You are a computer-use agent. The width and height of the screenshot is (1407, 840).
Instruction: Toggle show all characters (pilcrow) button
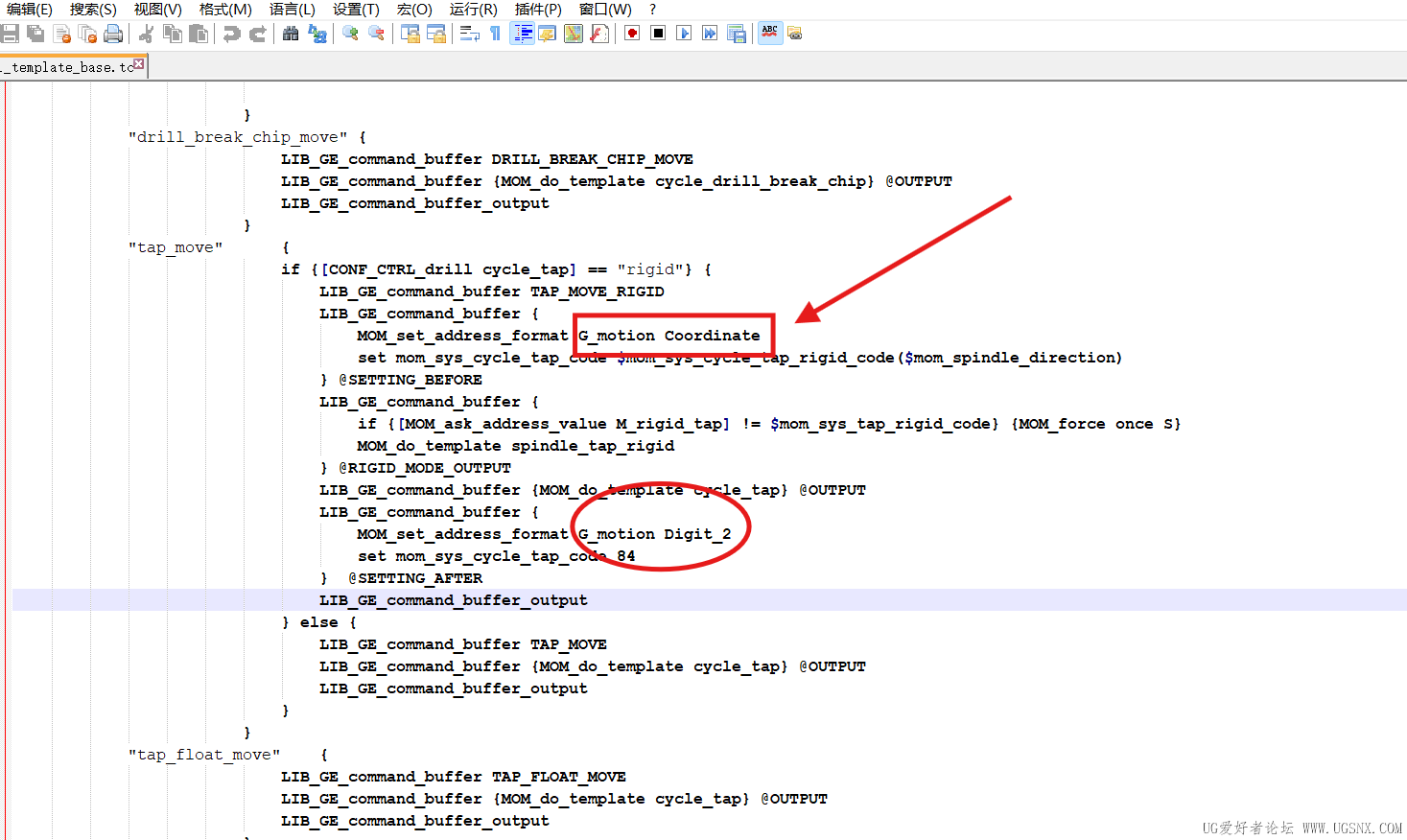tap(495, 35)
